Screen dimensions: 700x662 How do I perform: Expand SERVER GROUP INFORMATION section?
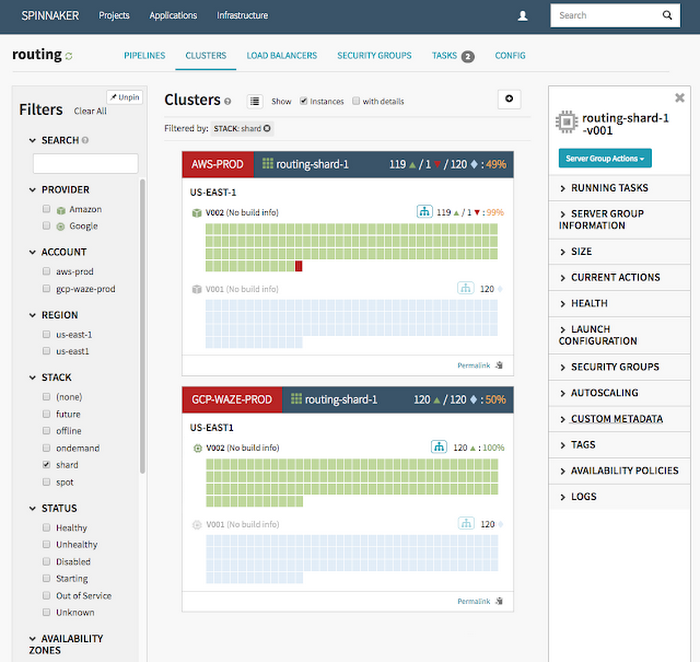click(x=619, y=220)
